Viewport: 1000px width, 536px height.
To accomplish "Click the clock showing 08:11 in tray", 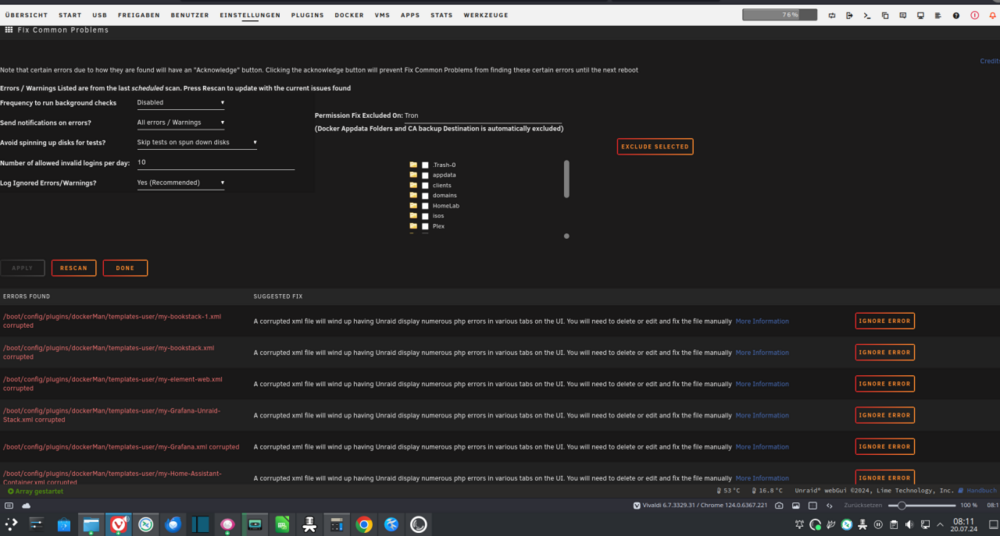I will coord(964,525).
